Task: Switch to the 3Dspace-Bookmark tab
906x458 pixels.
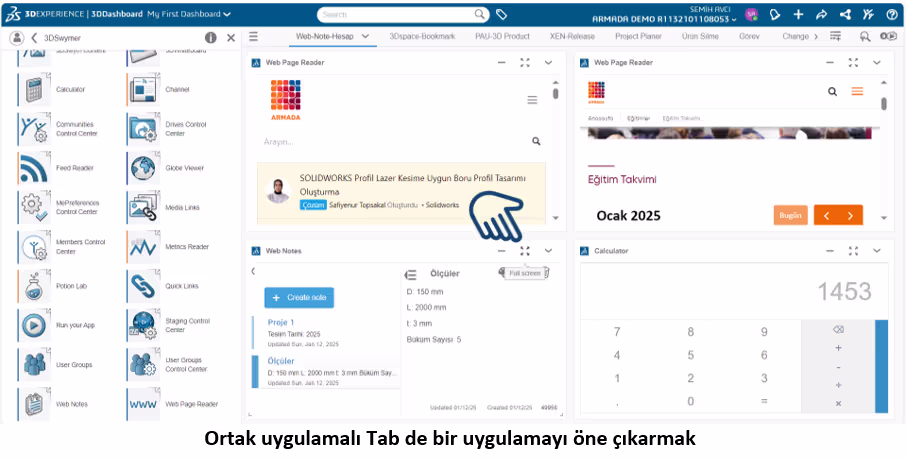Action: click(422, 36)
